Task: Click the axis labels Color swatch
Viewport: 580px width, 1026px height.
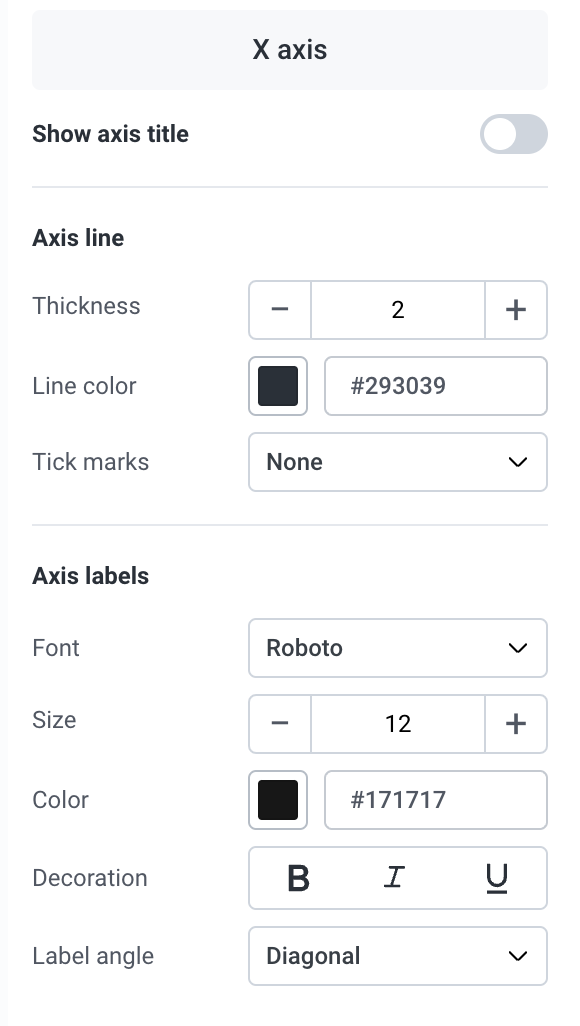Action: coord(278,800)
